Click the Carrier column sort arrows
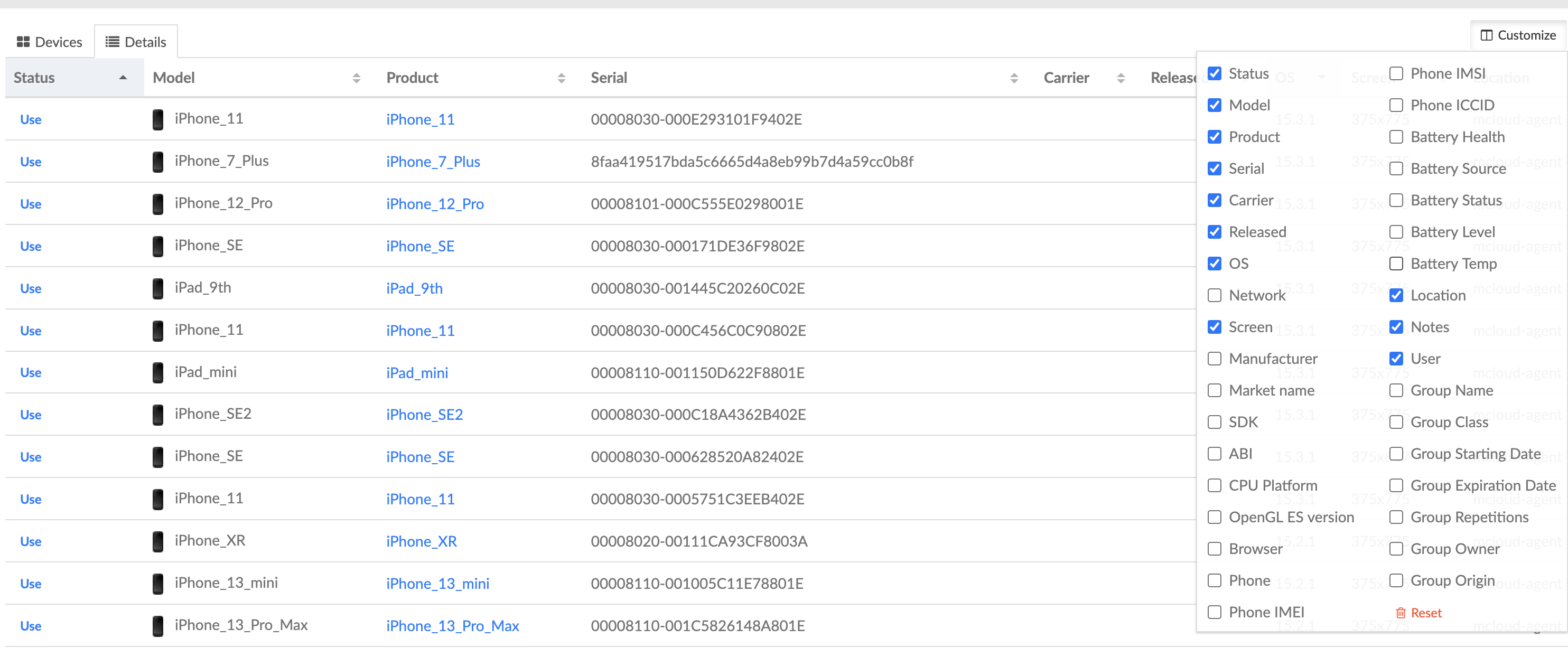This screenshot has width=1568, height=657. point(1121,77)
